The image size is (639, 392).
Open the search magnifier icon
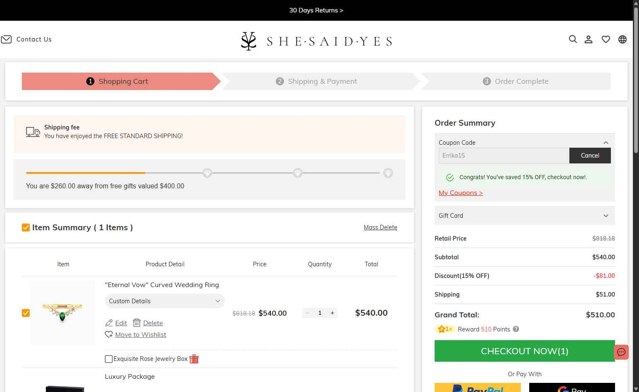(573, 39)
